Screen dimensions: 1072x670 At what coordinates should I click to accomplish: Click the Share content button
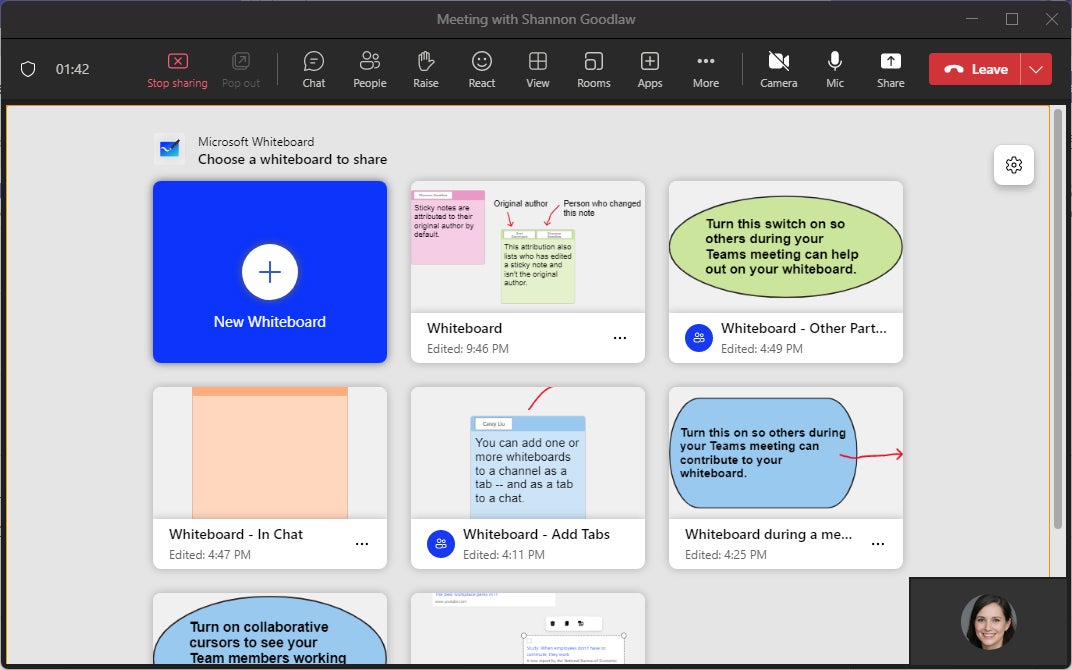[x=891, y=70]
